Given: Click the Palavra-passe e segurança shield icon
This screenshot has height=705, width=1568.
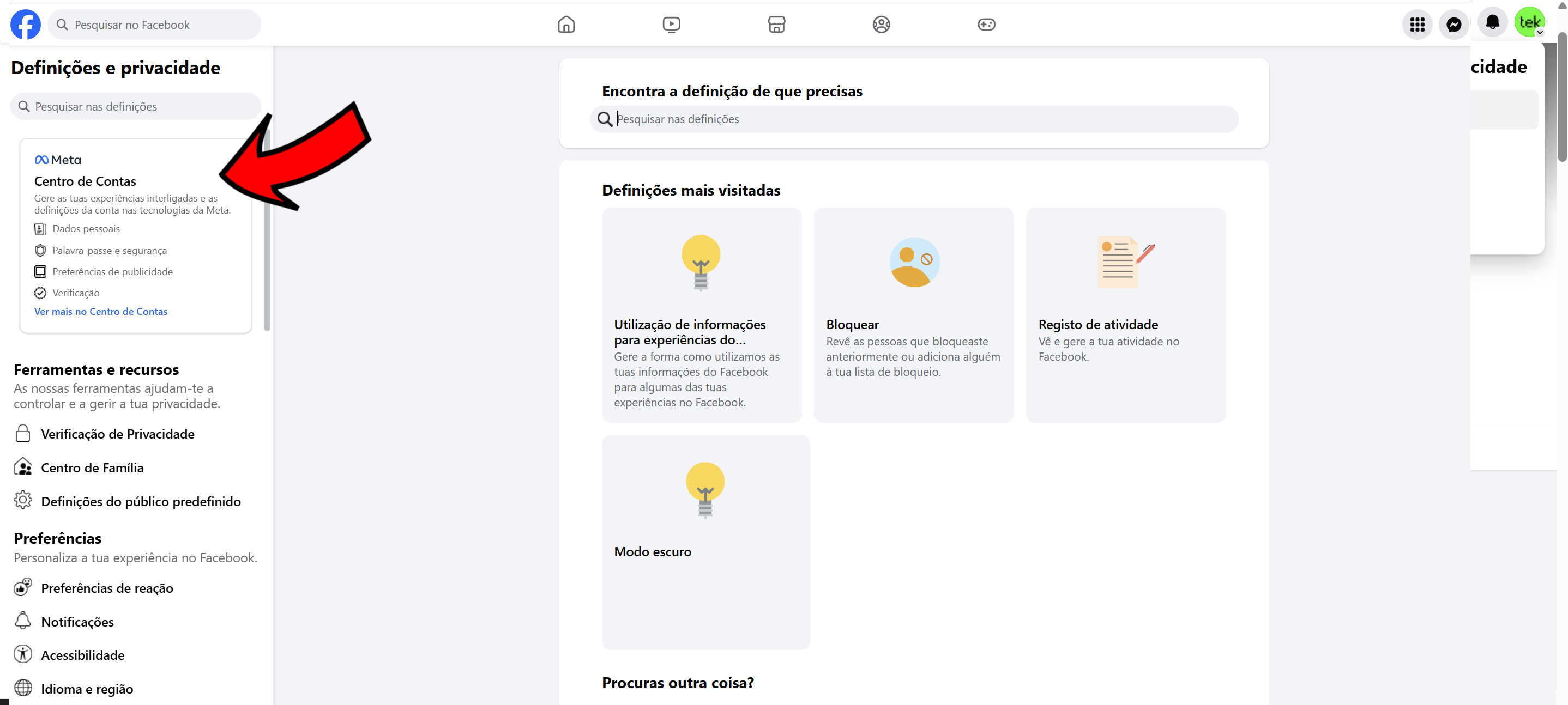Looking at the screenshot, I should pos(40,250).
